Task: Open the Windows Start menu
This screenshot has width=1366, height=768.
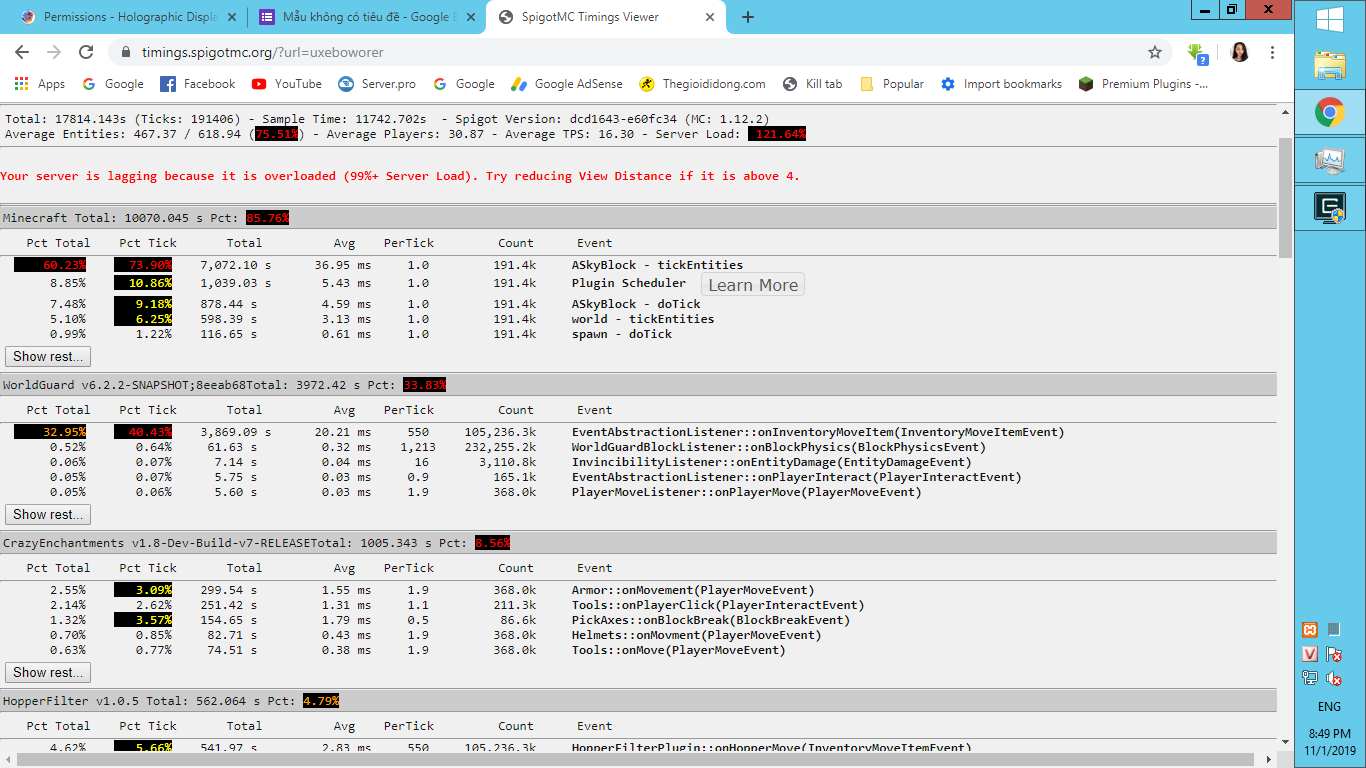Action: pyautogui.click(x=1329, y=20)
